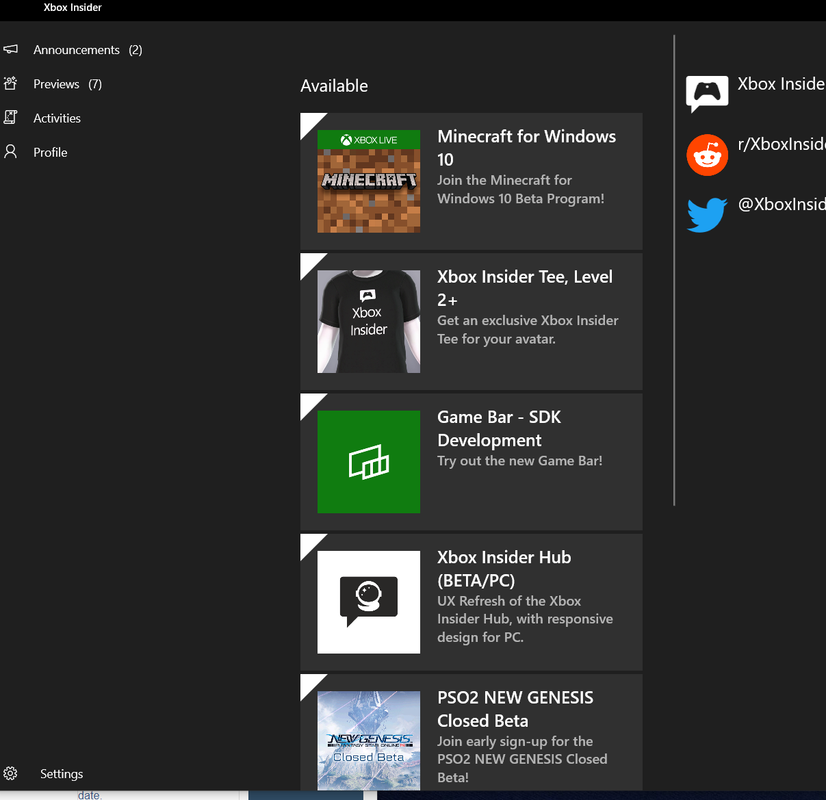Open Game Bar - SDK Development title
Screen dimensions: 826x800
499,428
